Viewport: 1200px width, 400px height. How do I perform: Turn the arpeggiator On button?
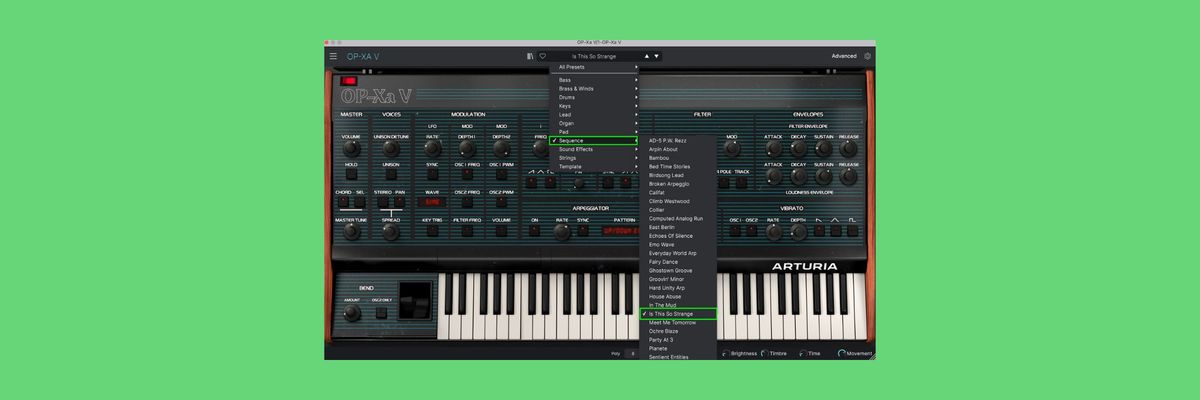[x=534, y=230]
